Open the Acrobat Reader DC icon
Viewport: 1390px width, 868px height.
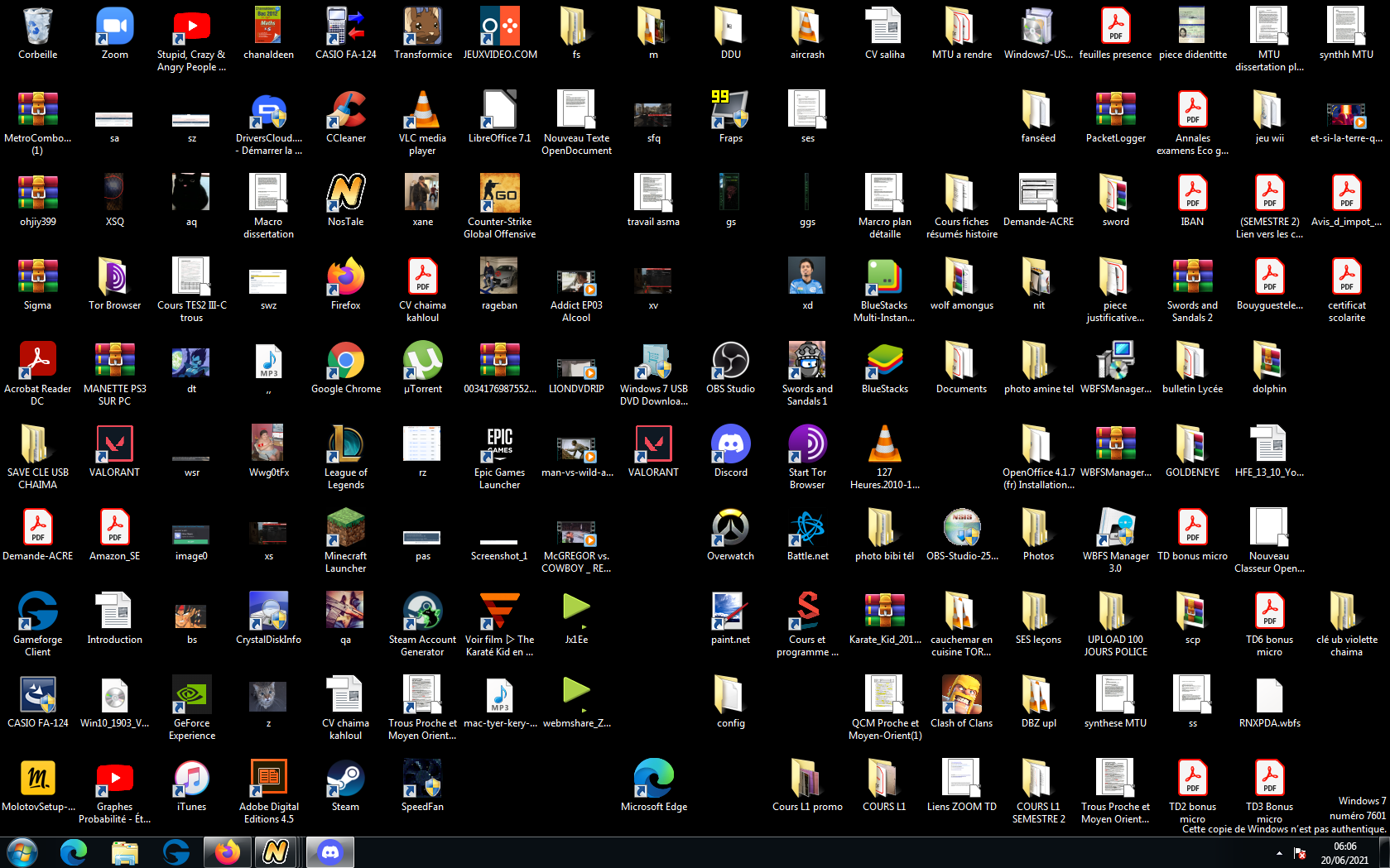click(x=38, y=373)
